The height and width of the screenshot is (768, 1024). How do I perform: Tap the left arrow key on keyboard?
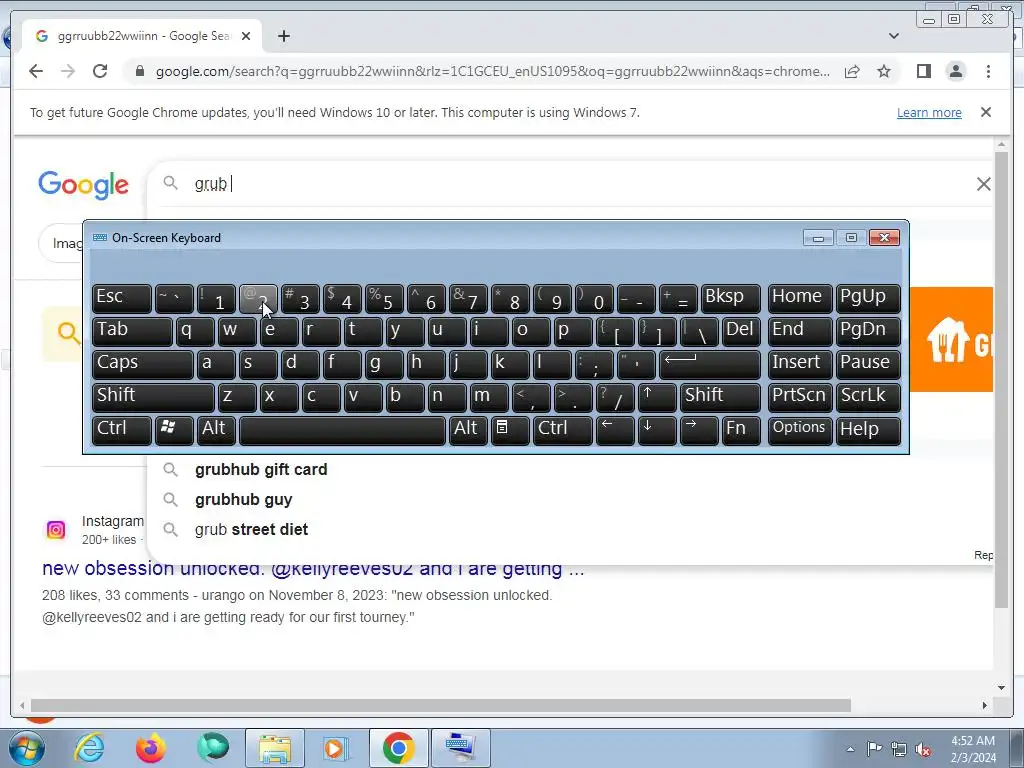615,430
